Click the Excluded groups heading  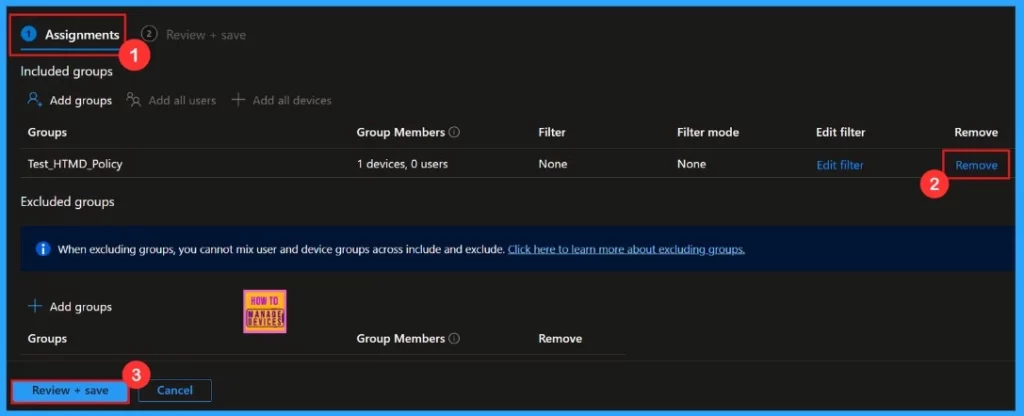(x=67, y=202)
